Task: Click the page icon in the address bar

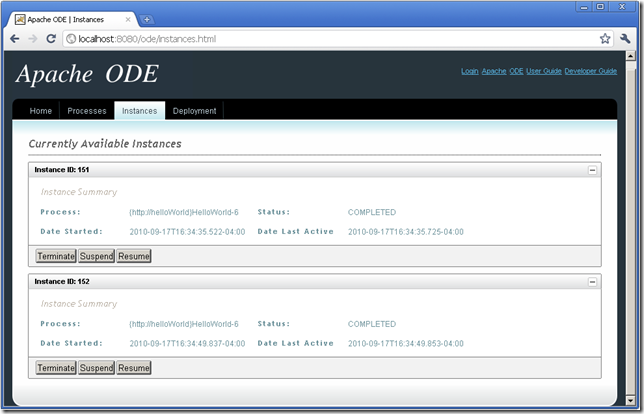Action: point(71,39)
